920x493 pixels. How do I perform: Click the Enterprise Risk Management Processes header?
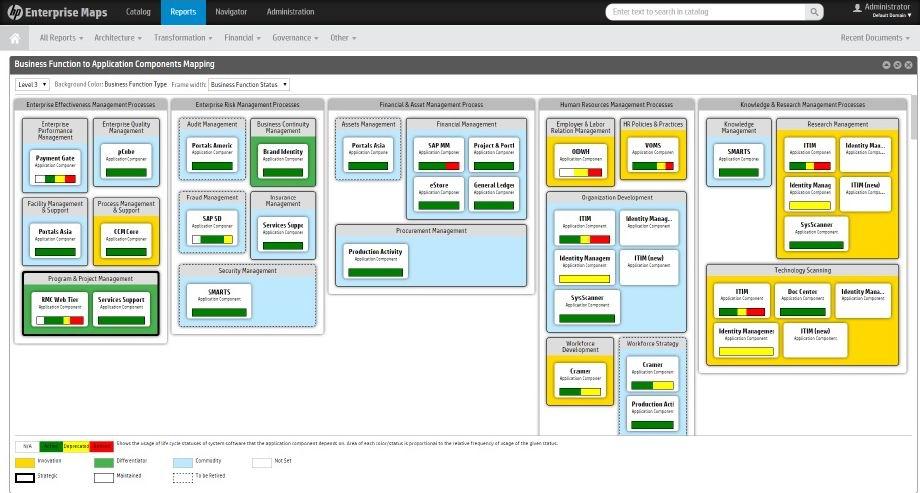click(x=248, y=104)
